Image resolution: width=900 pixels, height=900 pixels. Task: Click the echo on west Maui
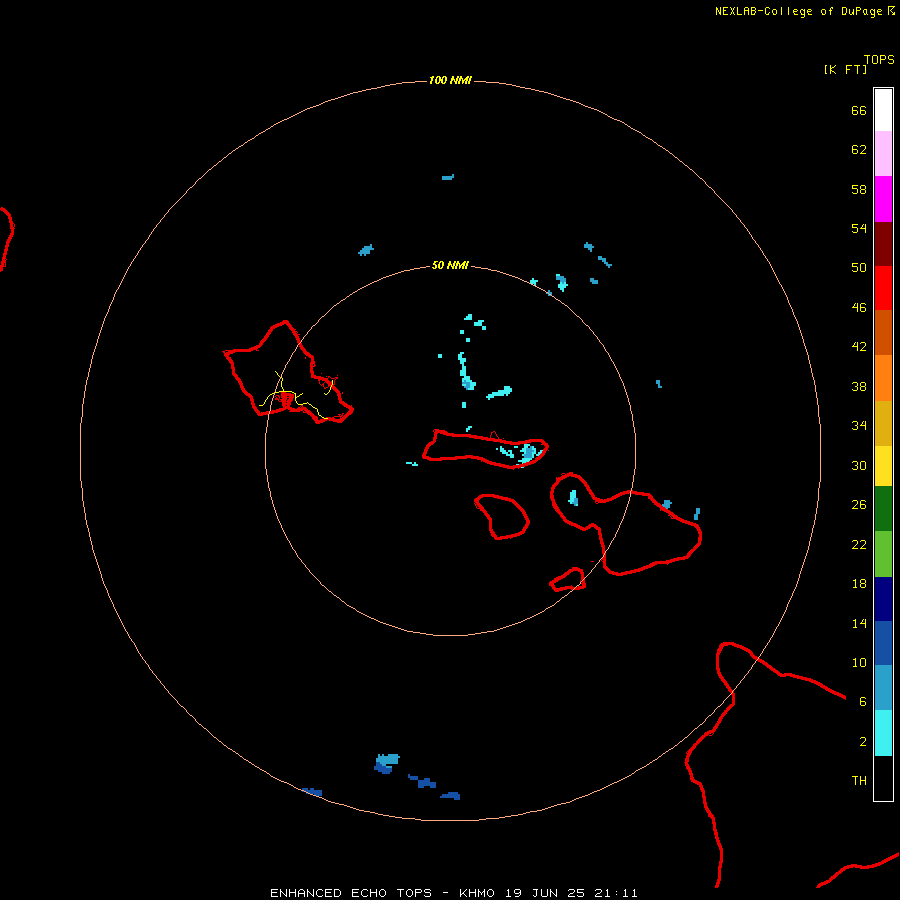pos(573,498)
